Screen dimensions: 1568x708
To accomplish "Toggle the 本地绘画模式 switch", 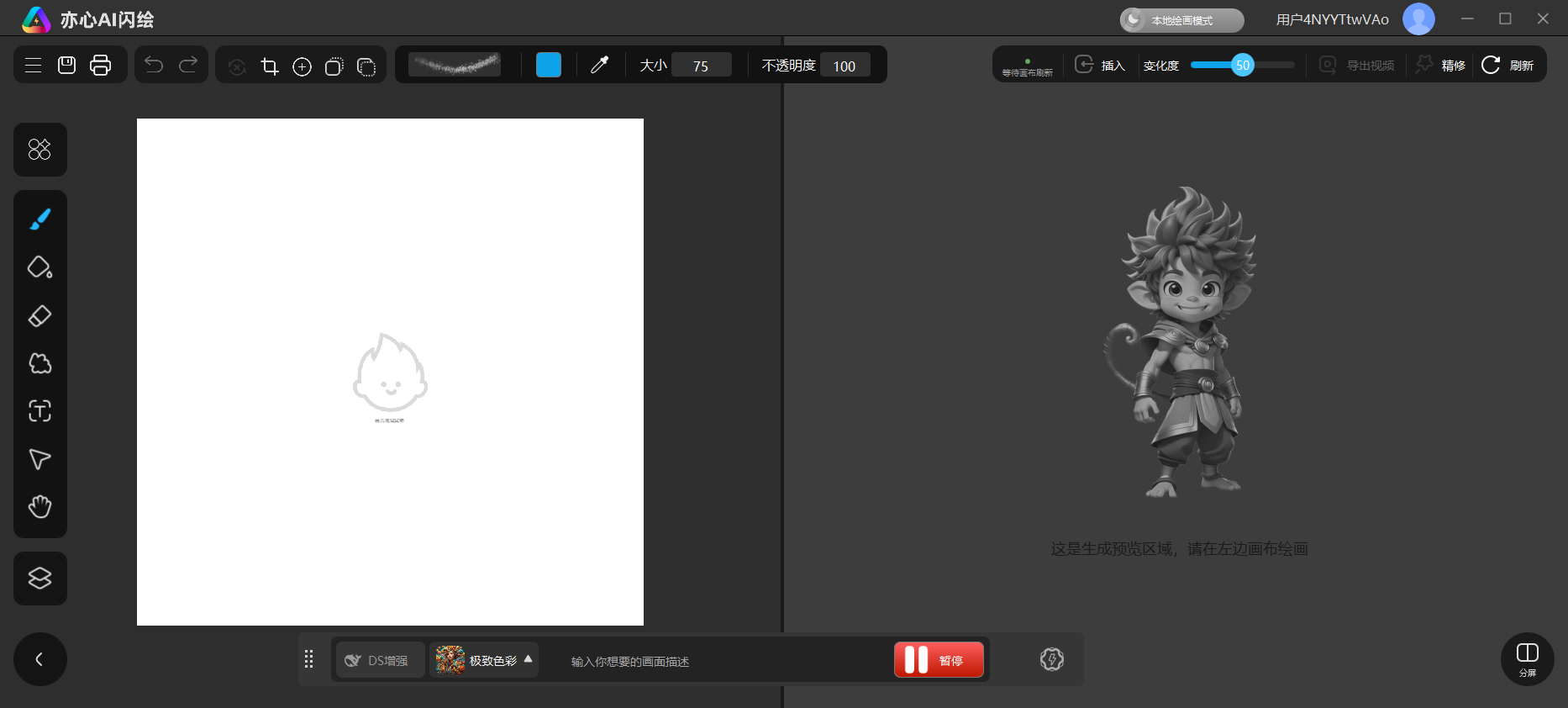I will pyautogui.click(x=1181, y=20).
